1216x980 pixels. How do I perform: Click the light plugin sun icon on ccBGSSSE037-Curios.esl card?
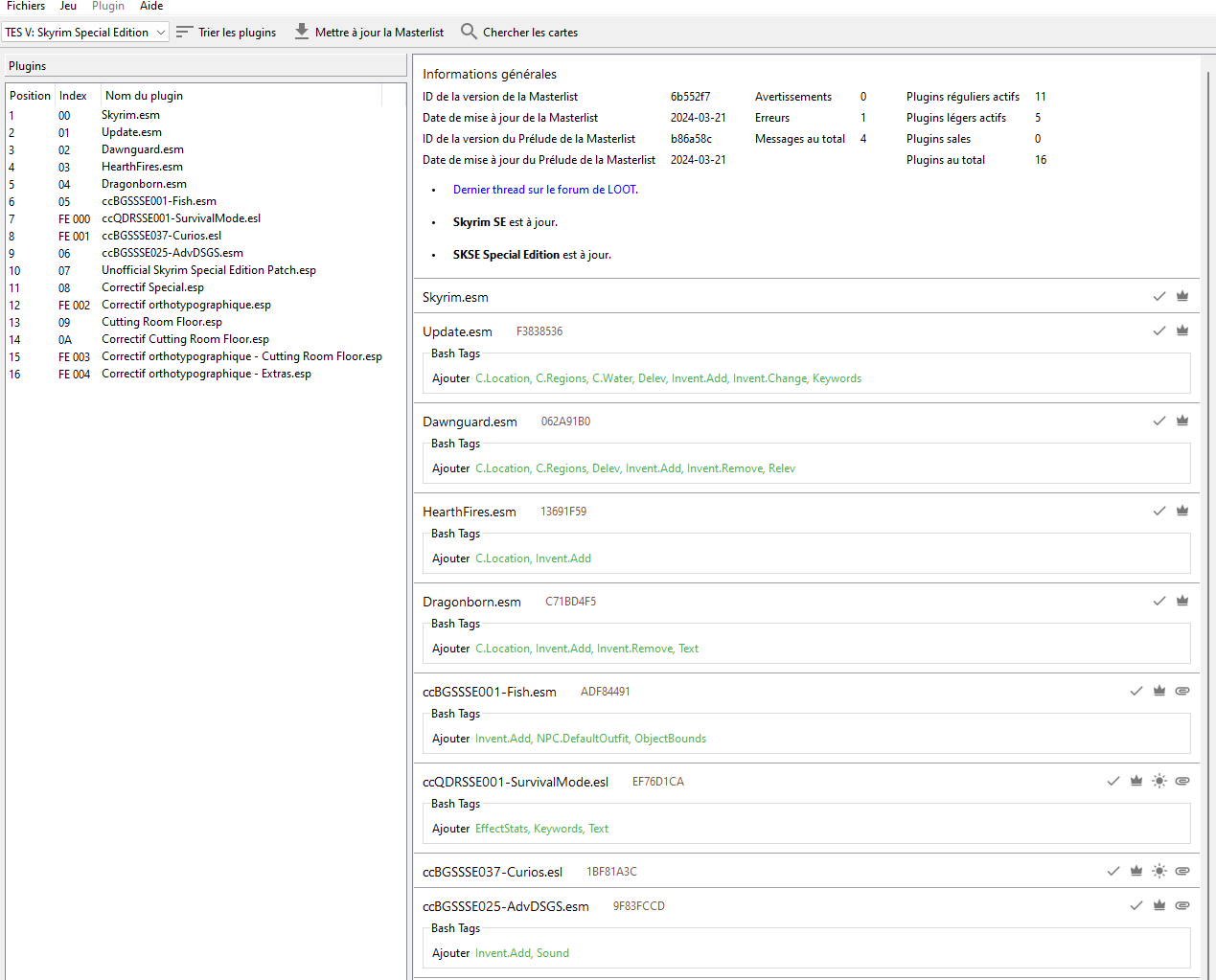click(1159, 871)
